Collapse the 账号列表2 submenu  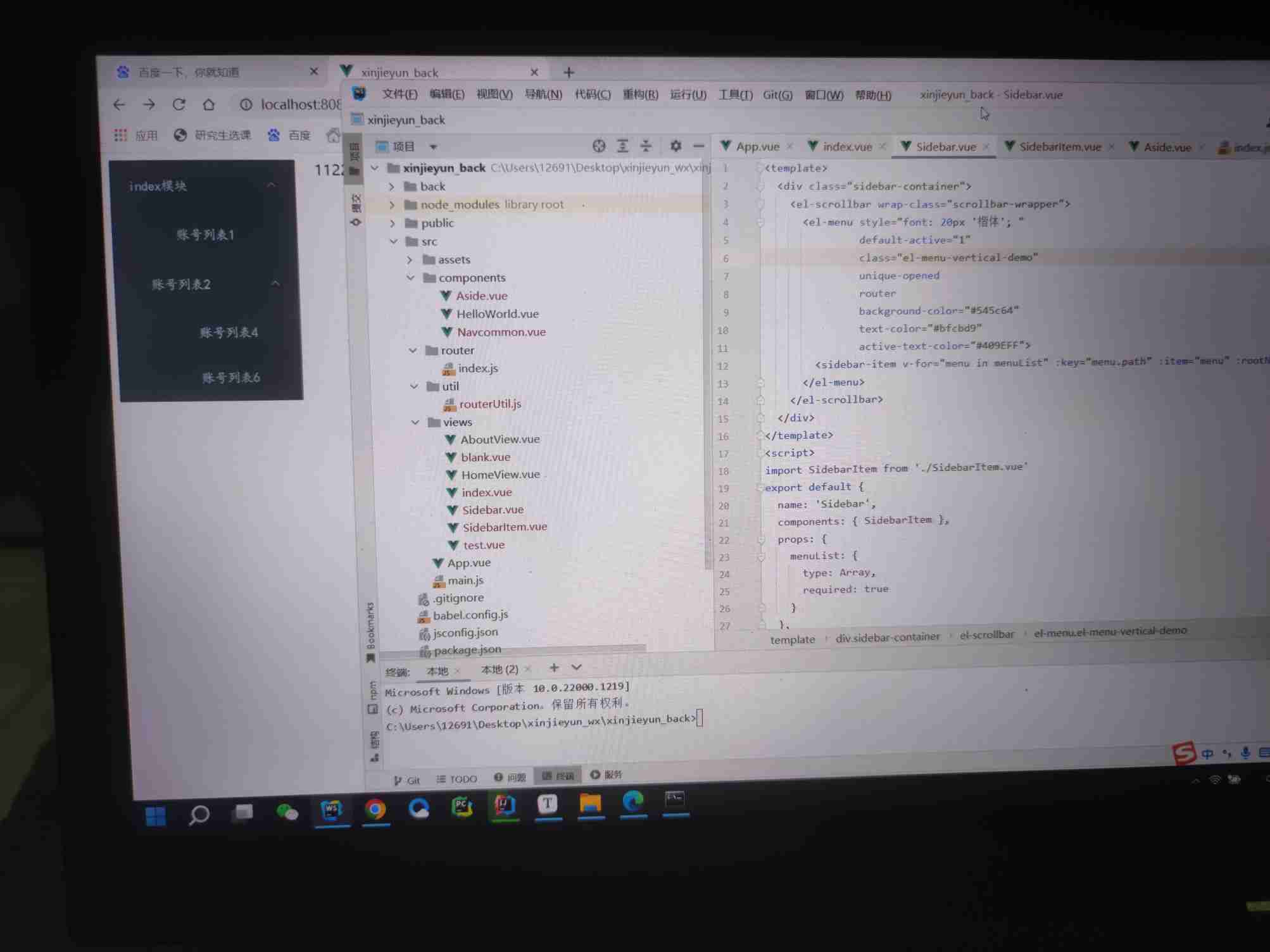pyautogui.click(x=275, y=284)
